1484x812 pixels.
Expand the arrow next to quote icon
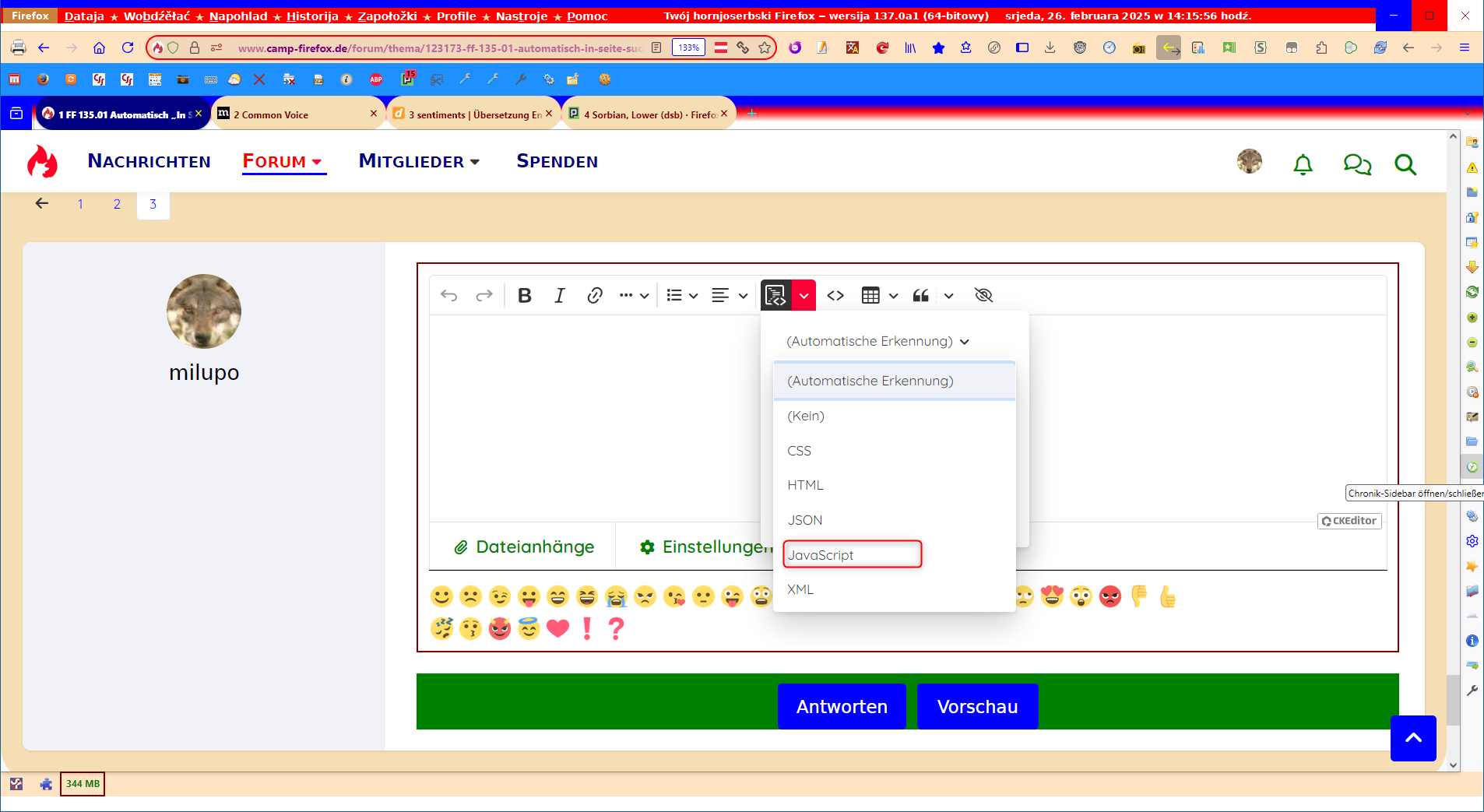tap(948, 296)
